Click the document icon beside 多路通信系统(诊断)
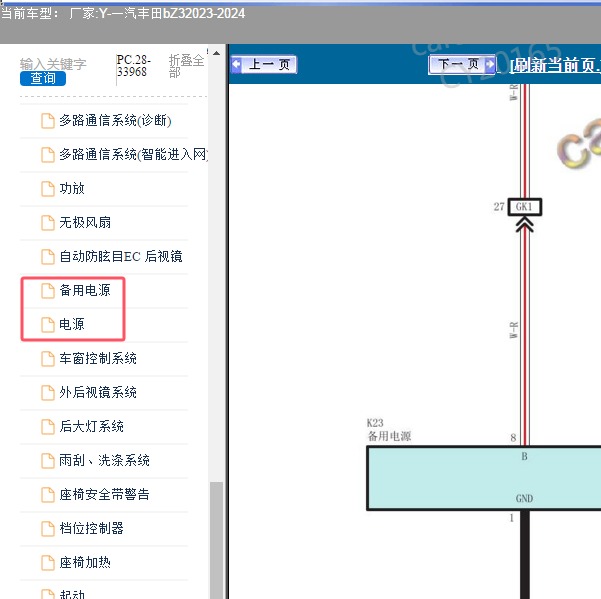The height and width of the screenshot is (599, 601). (48, 121)
